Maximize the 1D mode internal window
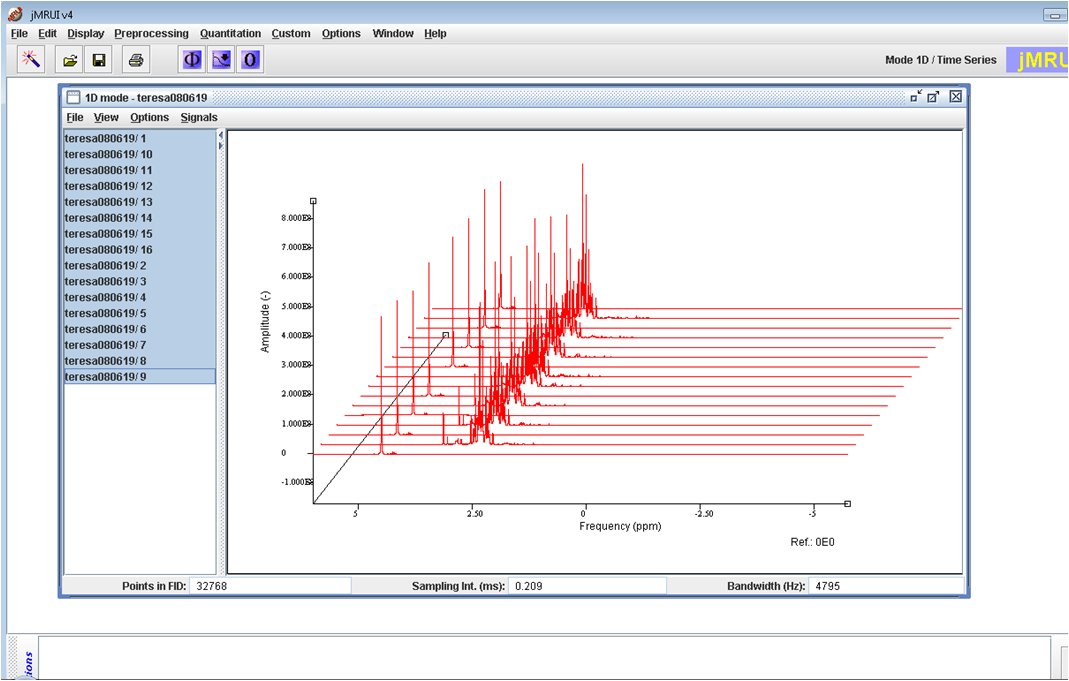This screenshot has height=681, width=1069. point(933,96)
